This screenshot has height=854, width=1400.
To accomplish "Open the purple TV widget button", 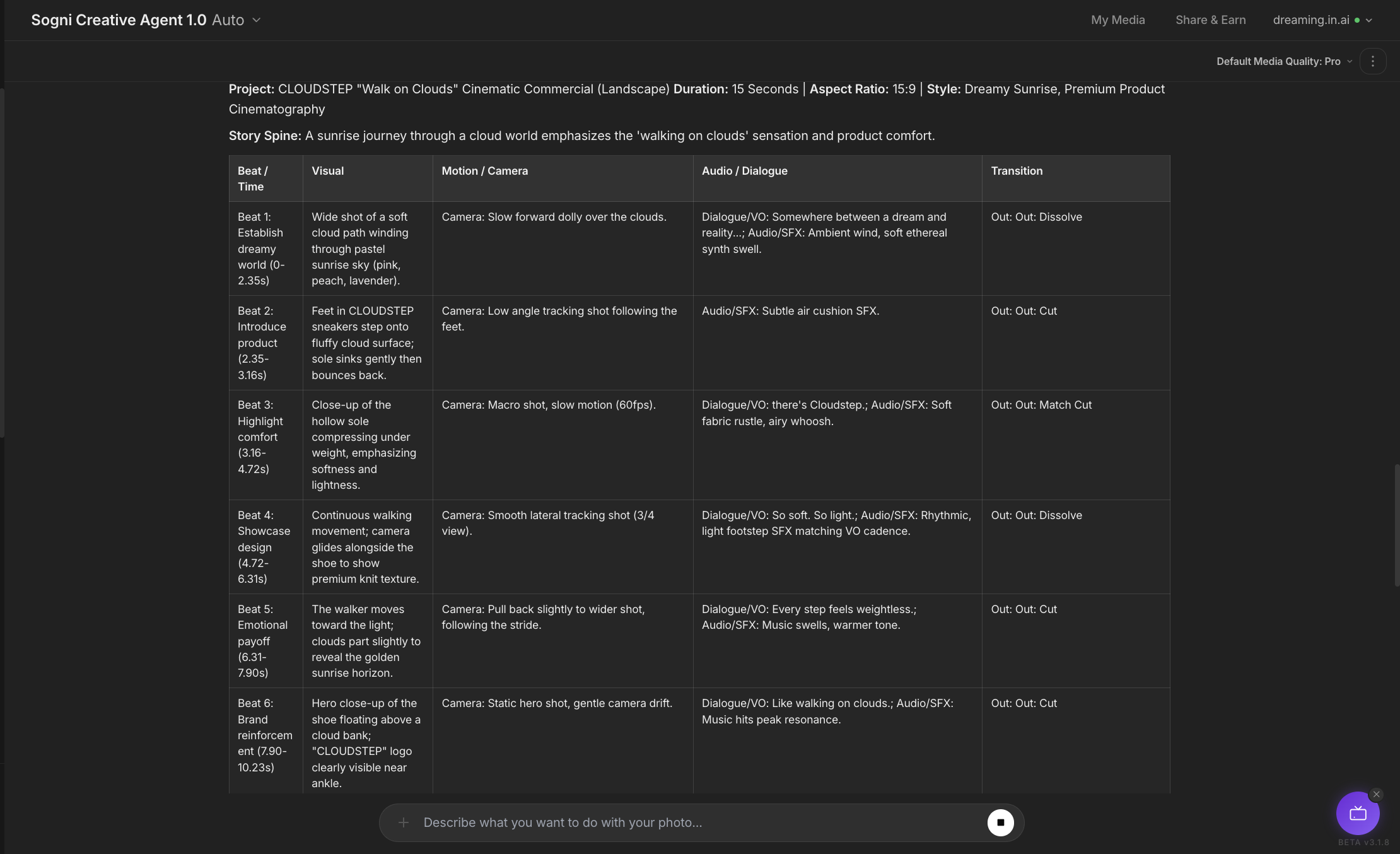I will 1358,814.
